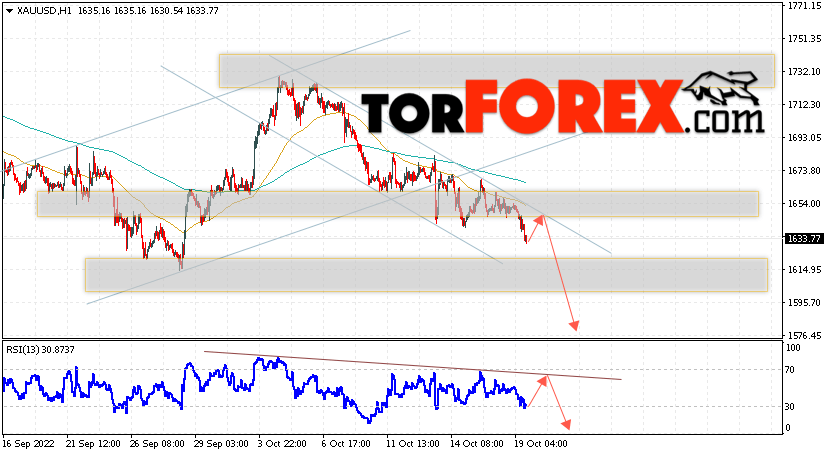Click the OHLC values 1635.16 1635.16 1630.54 1633.77
Viewport: 828px width, 455px height.
tap(148, 11)
